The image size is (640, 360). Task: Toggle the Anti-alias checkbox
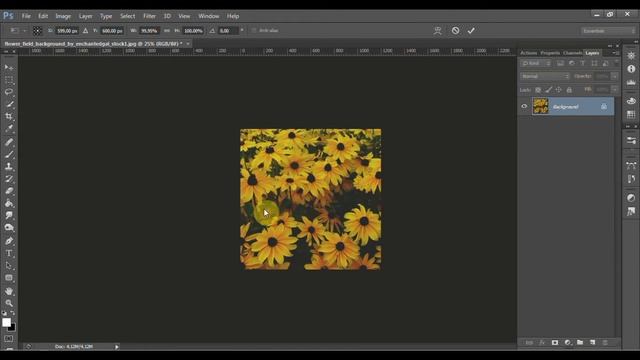pyautogui.click(x=254, y=31)
